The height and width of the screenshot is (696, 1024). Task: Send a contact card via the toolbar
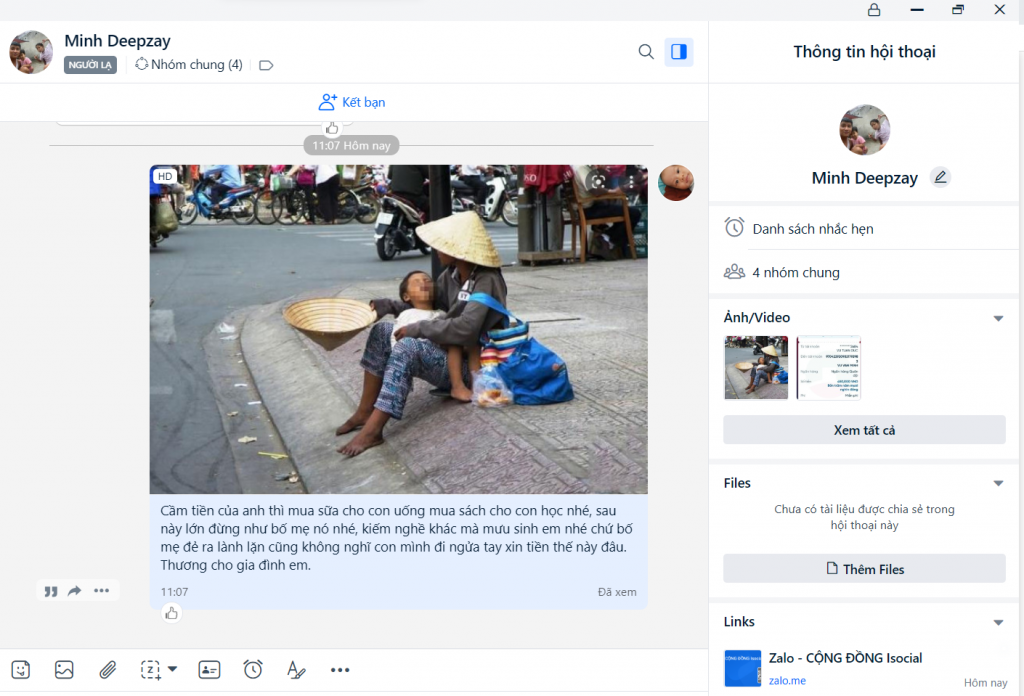(209, 670)
